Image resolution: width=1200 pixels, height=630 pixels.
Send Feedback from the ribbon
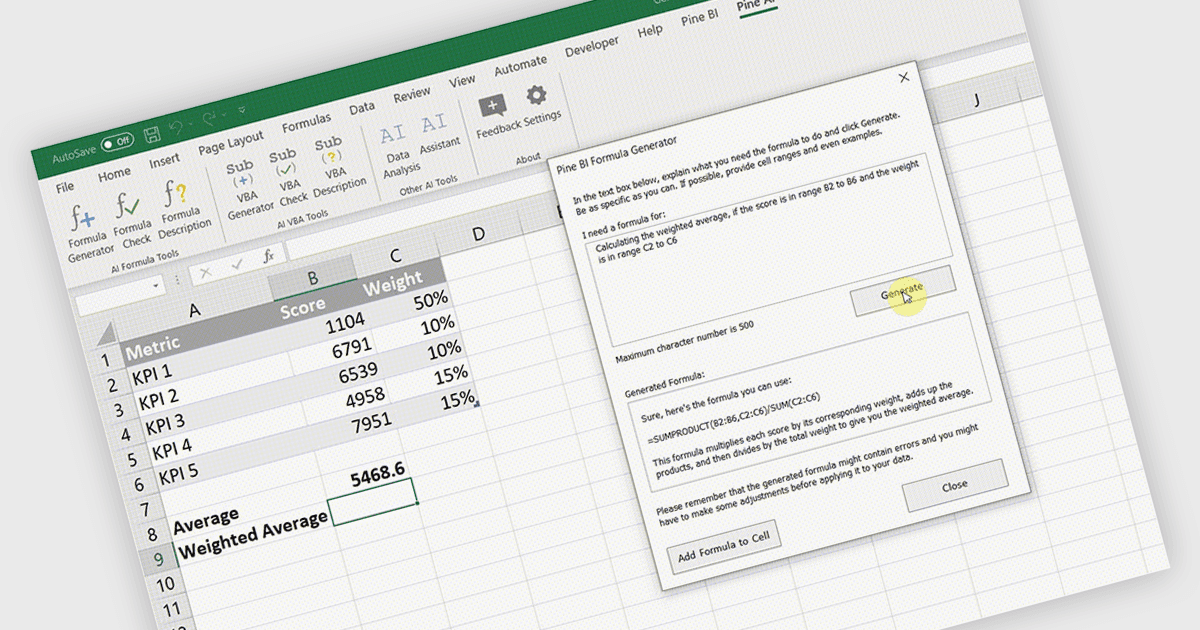(x=497, y=116)
